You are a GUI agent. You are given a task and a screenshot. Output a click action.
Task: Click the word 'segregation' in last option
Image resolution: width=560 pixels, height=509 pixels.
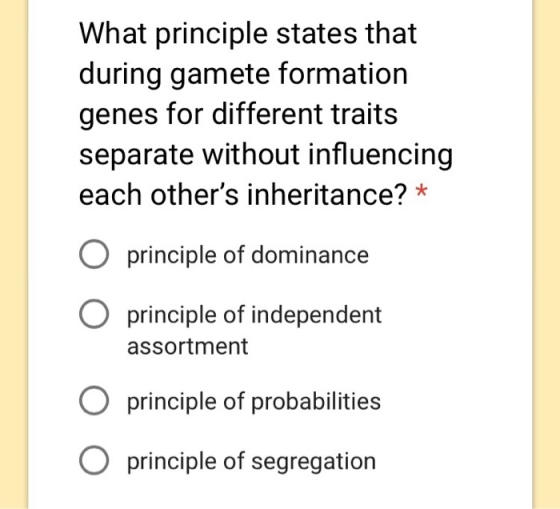[x=314, y=462]
